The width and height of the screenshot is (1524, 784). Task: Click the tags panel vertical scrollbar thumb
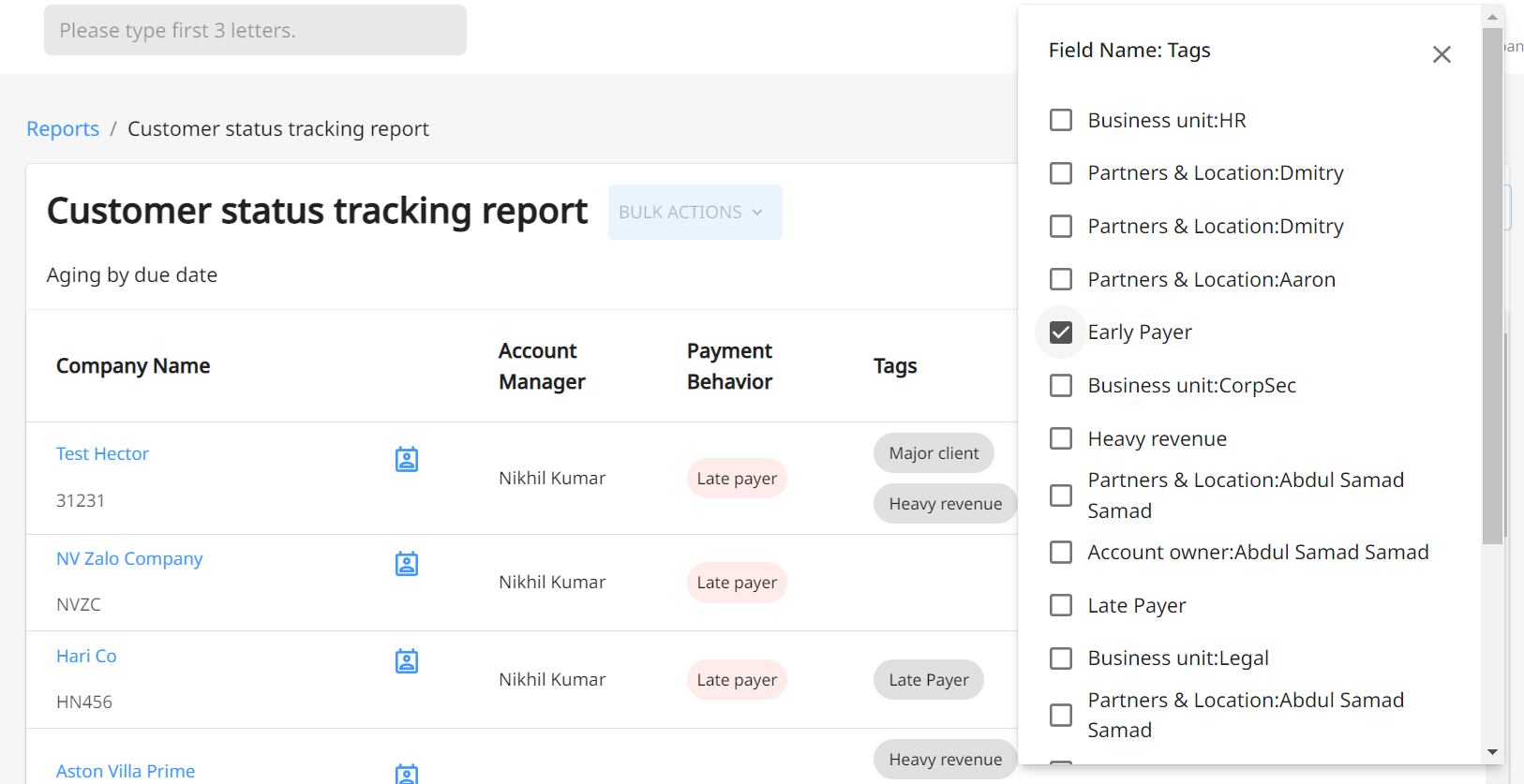pos(1492,286)
